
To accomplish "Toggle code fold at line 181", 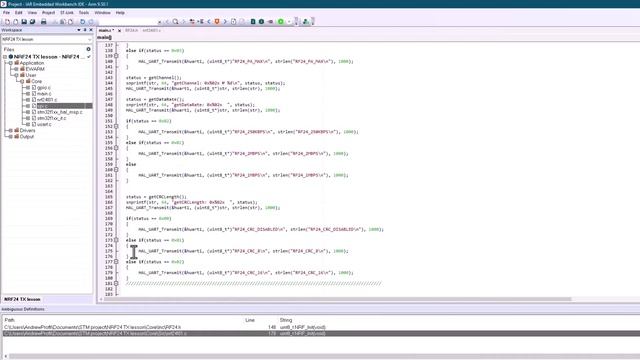I will click(x=116, y=283).
